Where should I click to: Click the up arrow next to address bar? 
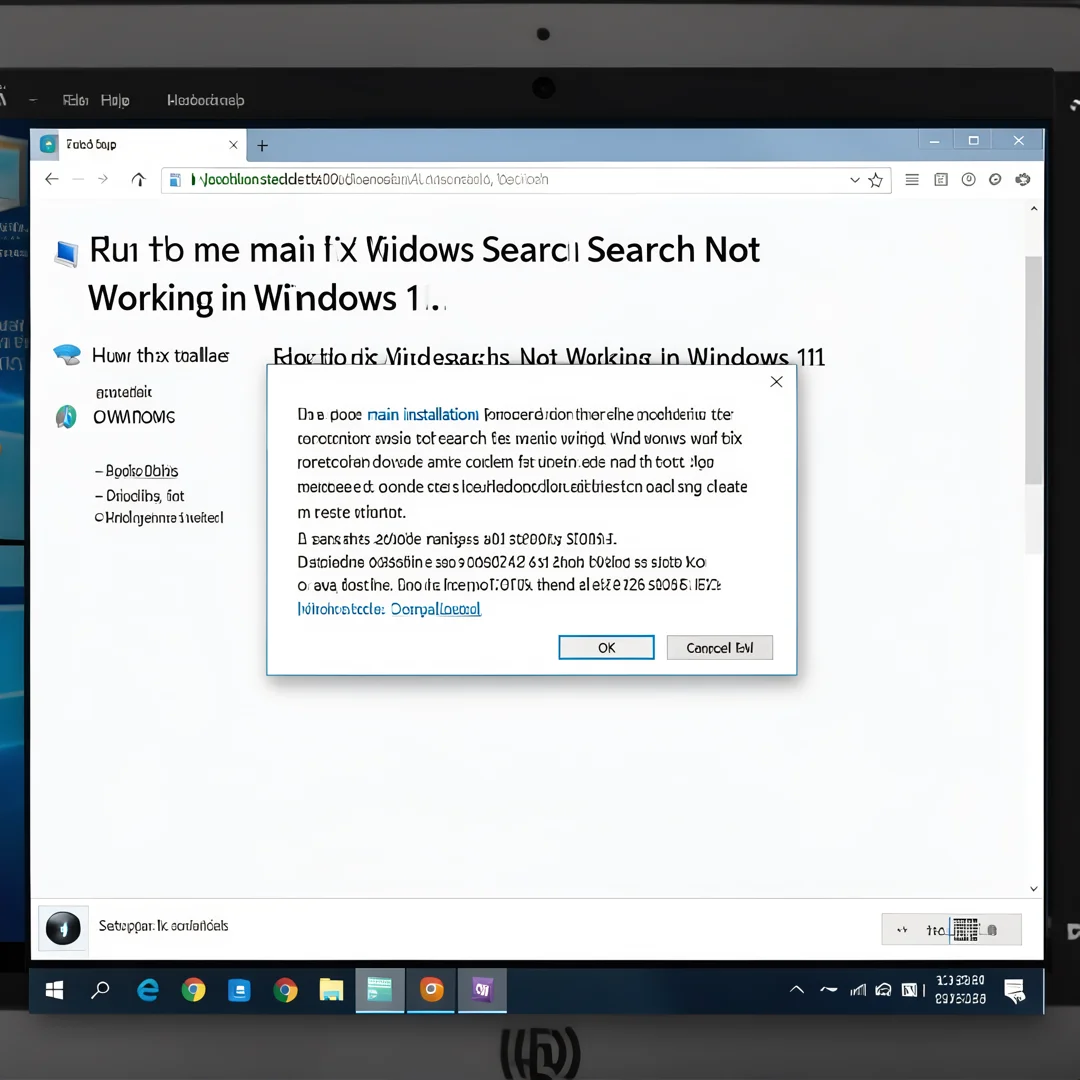pyautogui.click(x=138, y=180)
